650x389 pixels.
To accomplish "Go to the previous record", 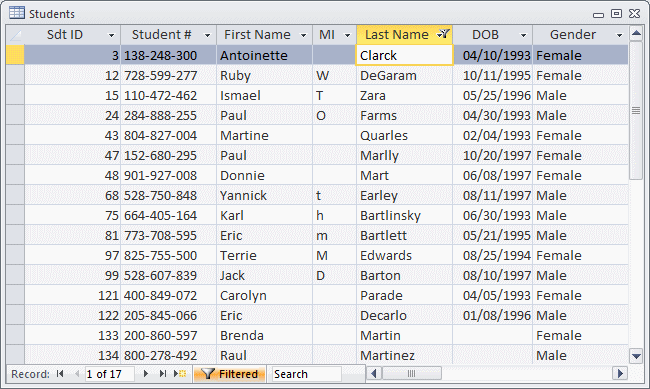I will point(77,374).
